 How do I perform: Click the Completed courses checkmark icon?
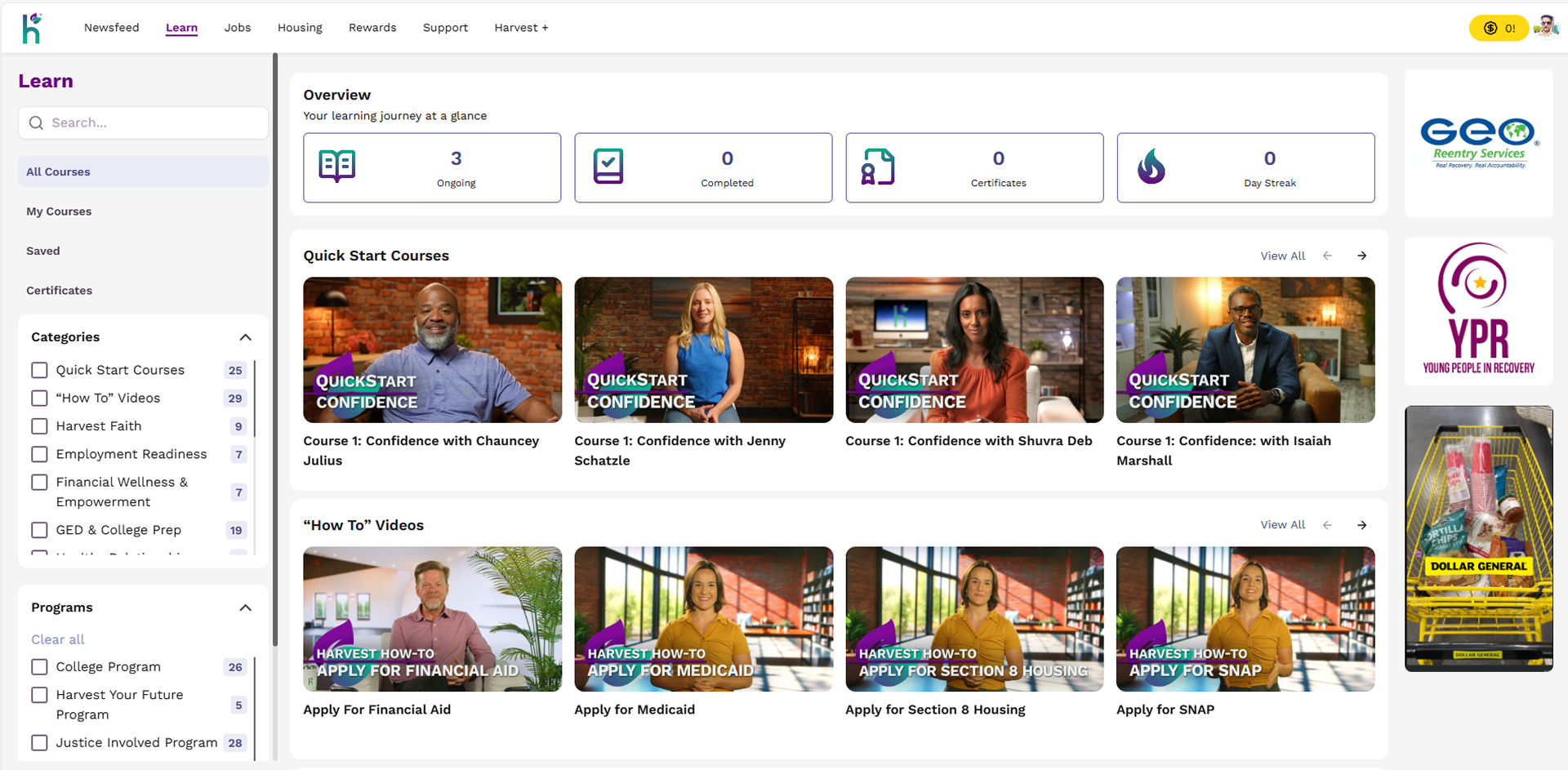pyautogui.click(x=608, y=167)
